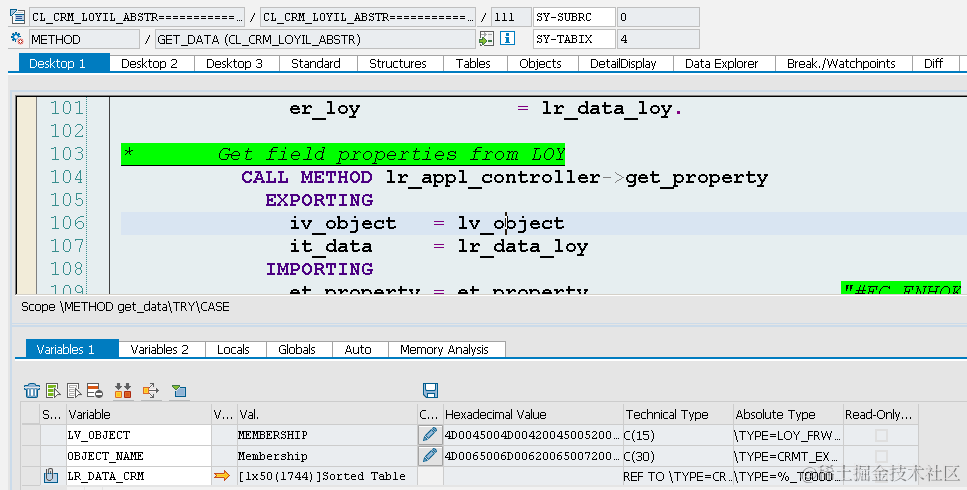Click the delete row icon with red minus
The height and width of the screenshot is (490, 967).
pos(94,391)
